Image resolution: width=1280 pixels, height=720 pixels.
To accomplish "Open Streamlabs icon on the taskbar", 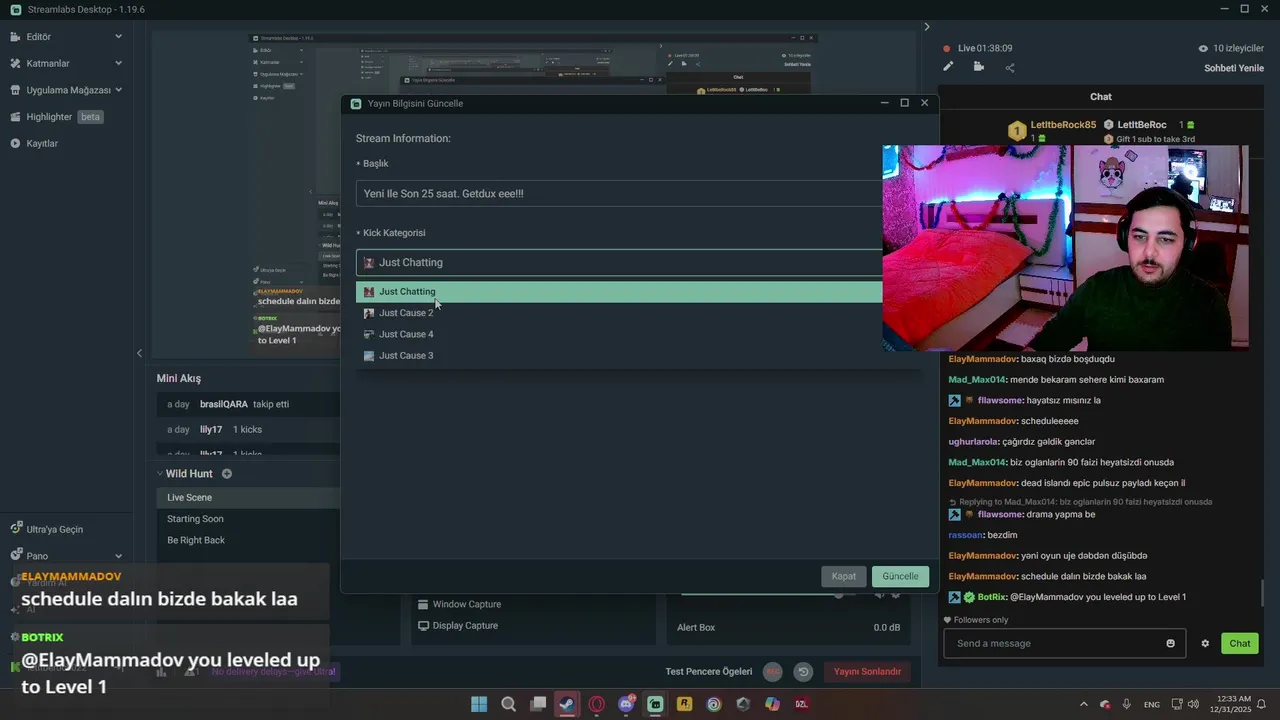I will [x=655, y=704].
